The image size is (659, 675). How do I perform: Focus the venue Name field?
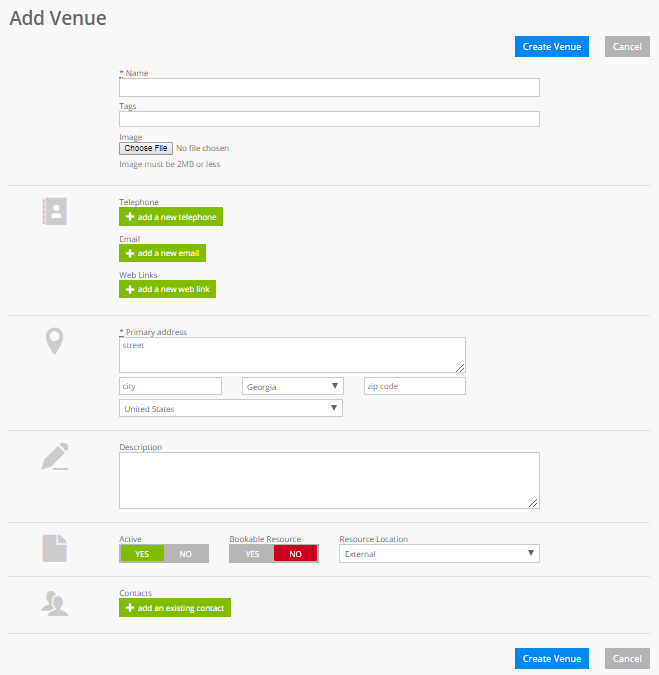[x=329, y=87]
